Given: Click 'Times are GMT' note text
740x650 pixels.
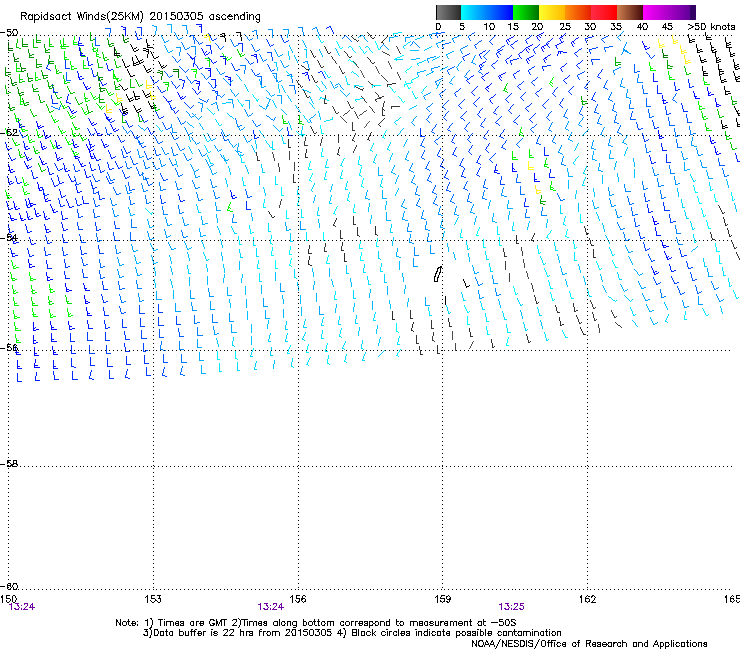Looking at the screenshot, I should click(193, 623).
